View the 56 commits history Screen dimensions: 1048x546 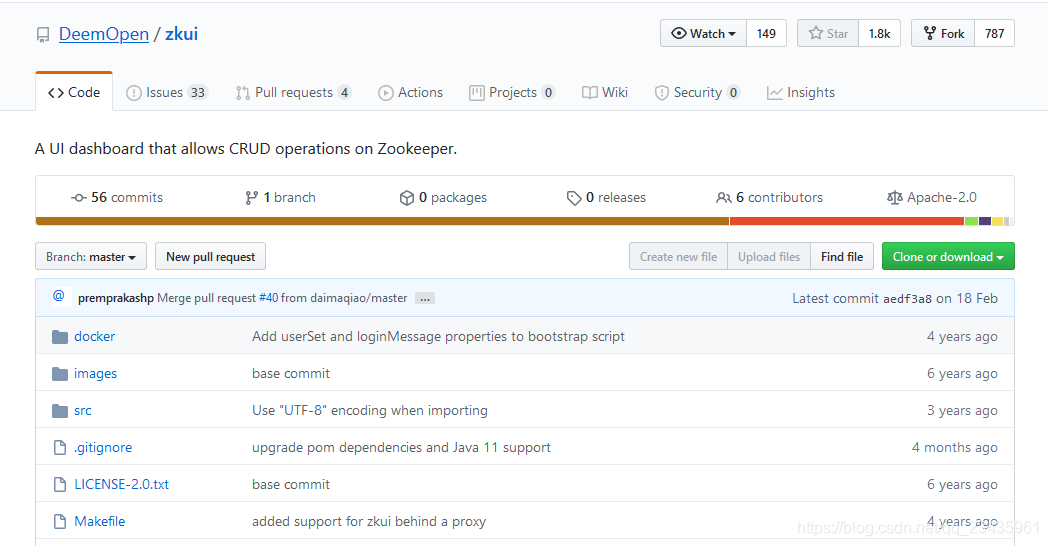pos(117,197)
